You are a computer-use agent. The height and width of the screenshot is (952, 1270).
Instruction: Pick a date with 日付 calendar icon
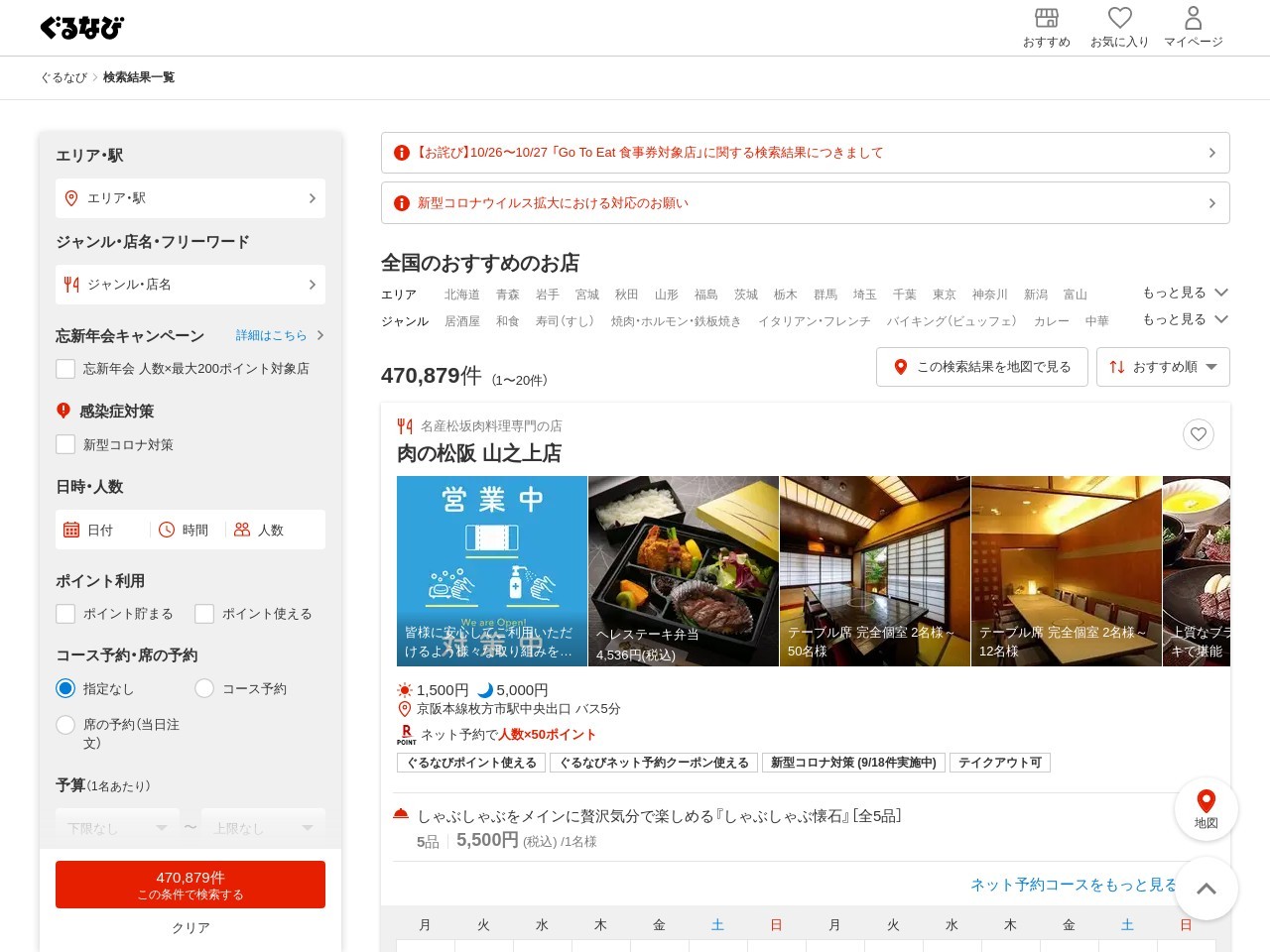[x=71, y=530]
